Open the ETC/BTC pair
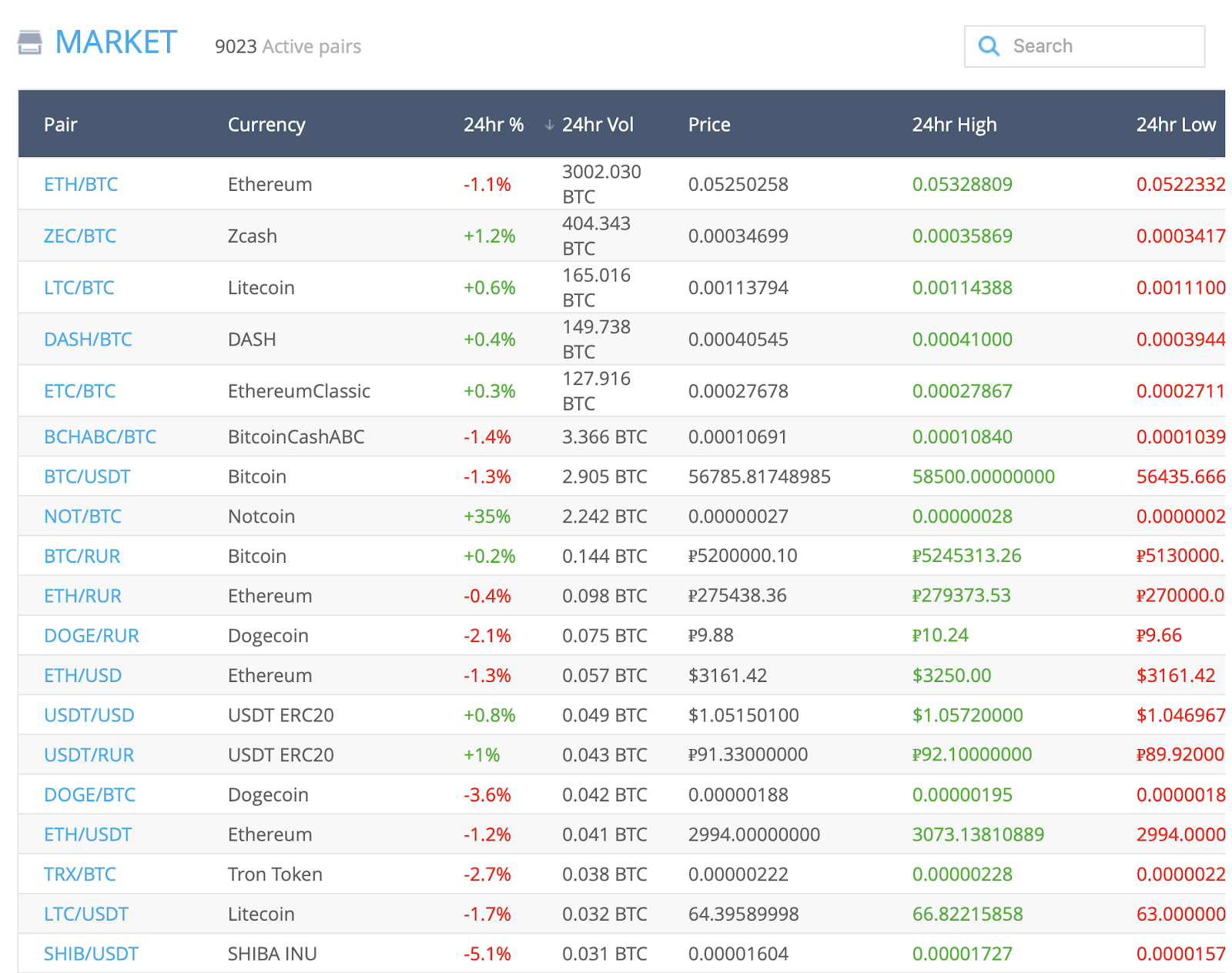This screenshot has height=973, width=1232. point(80,391)
